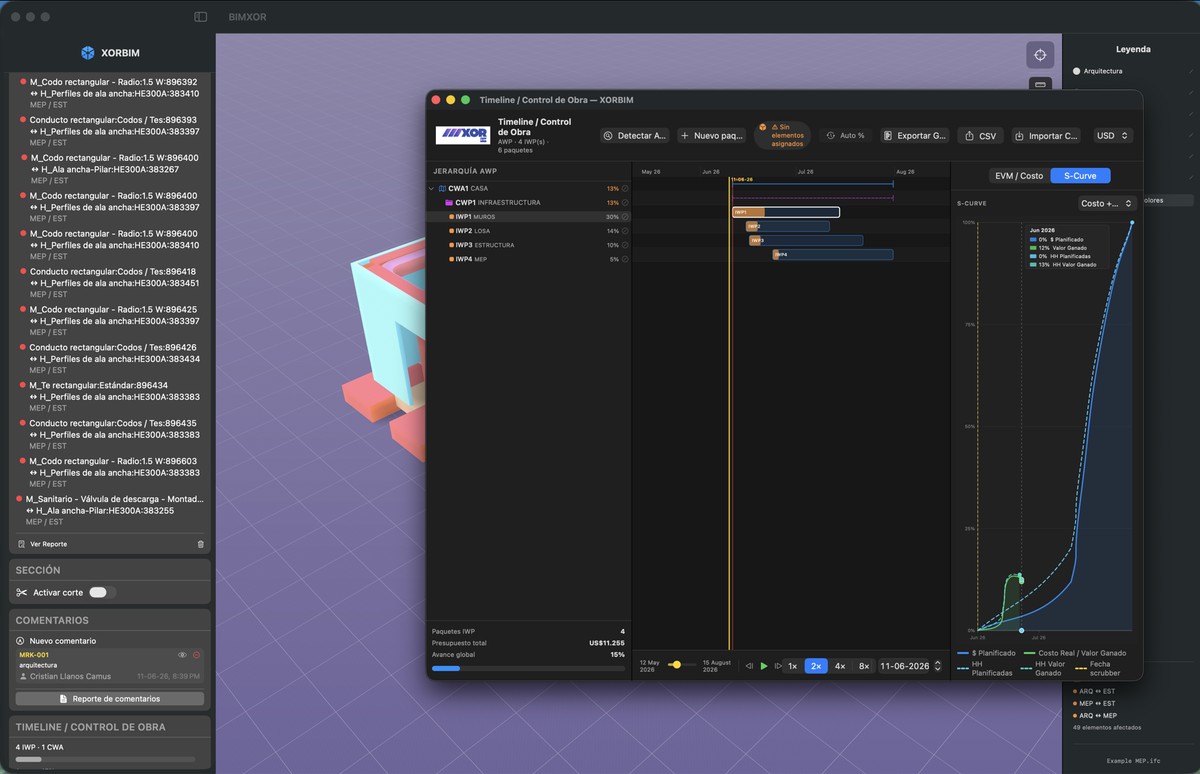Toggle Arquitectura legend radio dot

1077,71
